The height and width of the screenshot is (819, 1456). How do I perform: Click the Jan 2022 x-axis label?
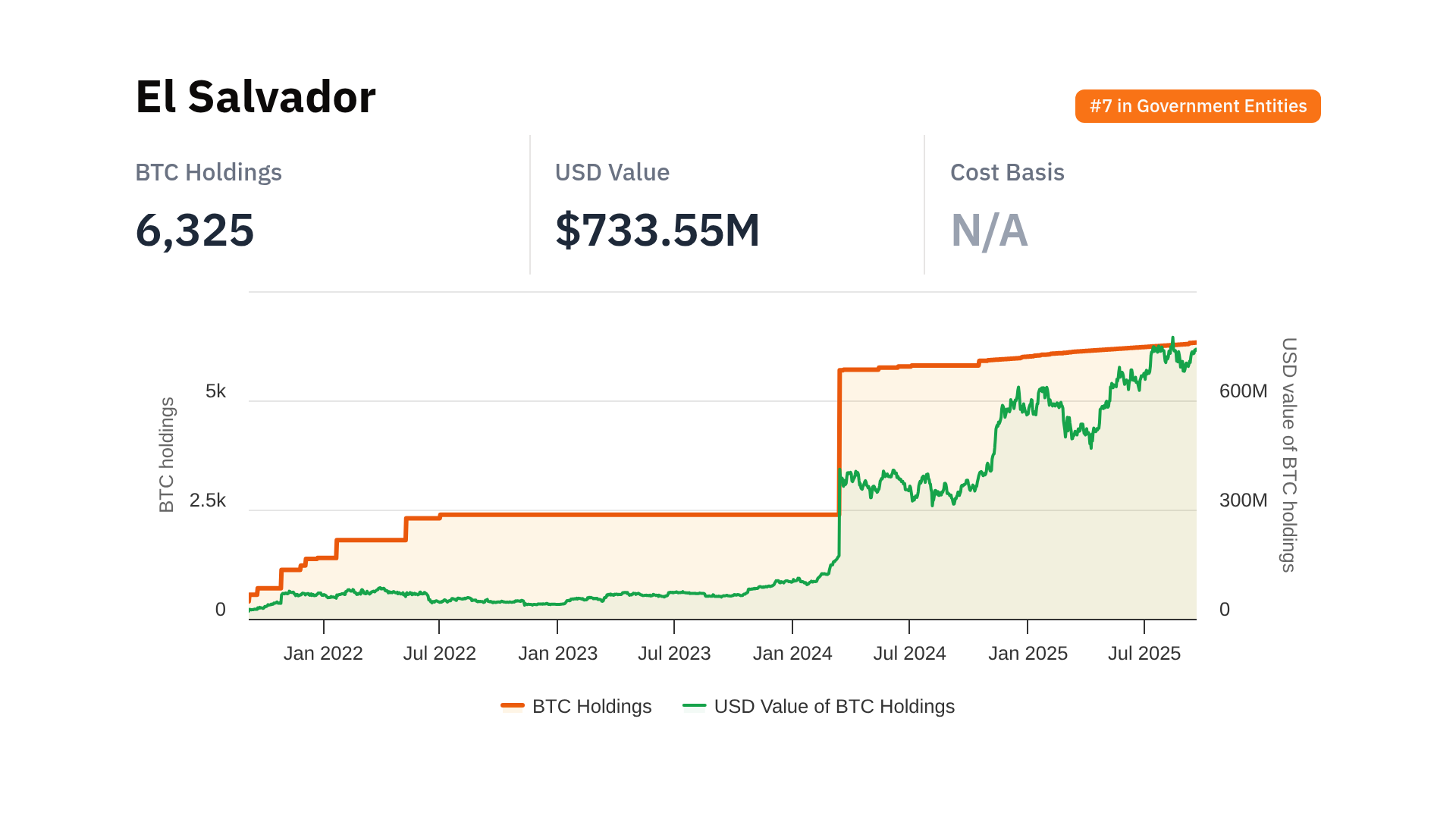pos(323,653)
